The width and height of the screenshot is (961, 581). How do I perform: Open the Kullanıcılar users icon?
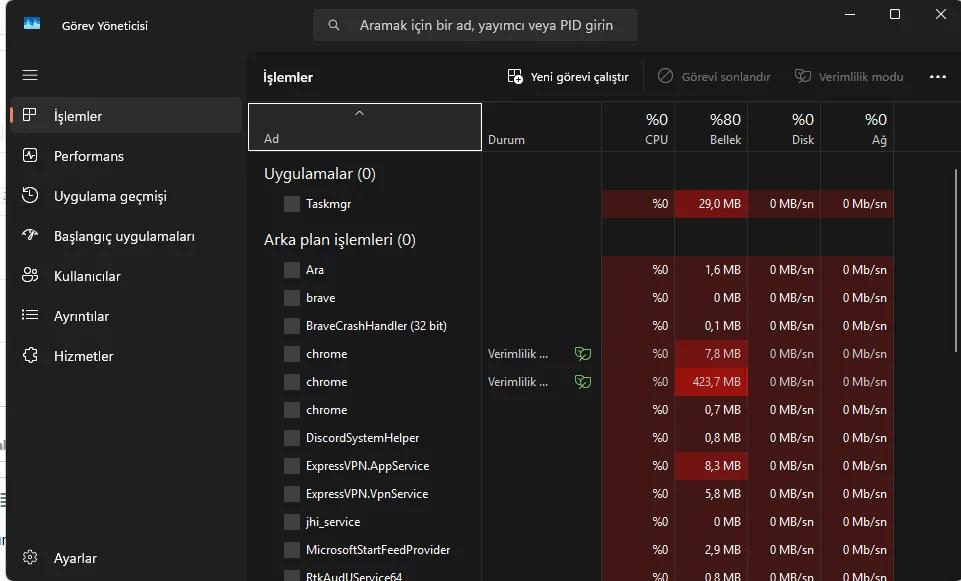click(30, 276)
